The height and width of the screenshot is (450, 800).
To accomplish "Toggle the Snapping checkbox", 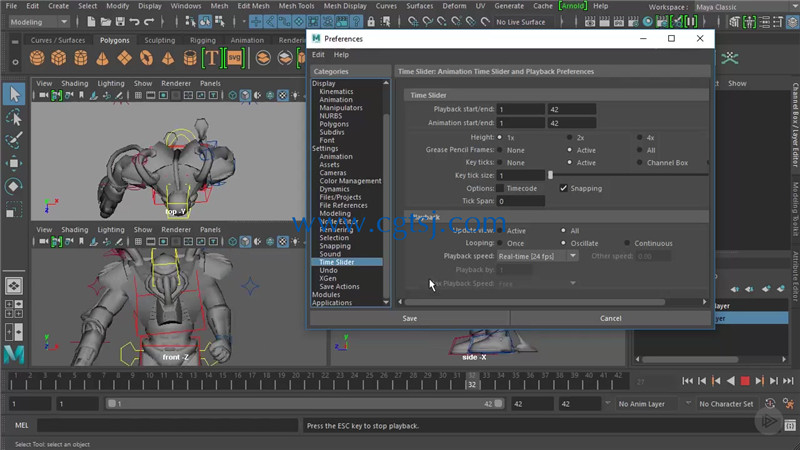I will point(563,188).
